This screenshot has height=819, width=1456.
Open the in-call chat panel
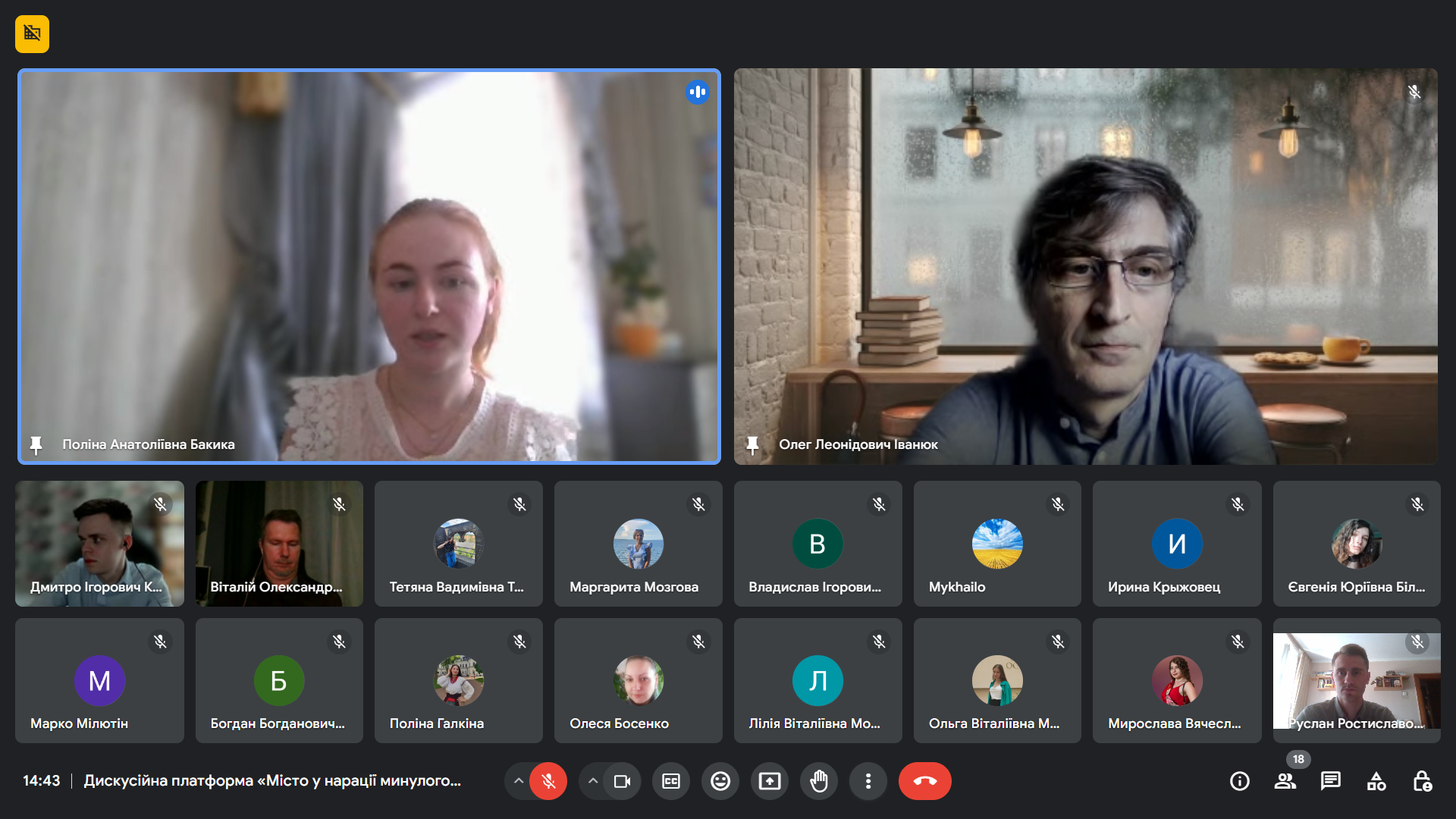click(x=1330, y=781)
